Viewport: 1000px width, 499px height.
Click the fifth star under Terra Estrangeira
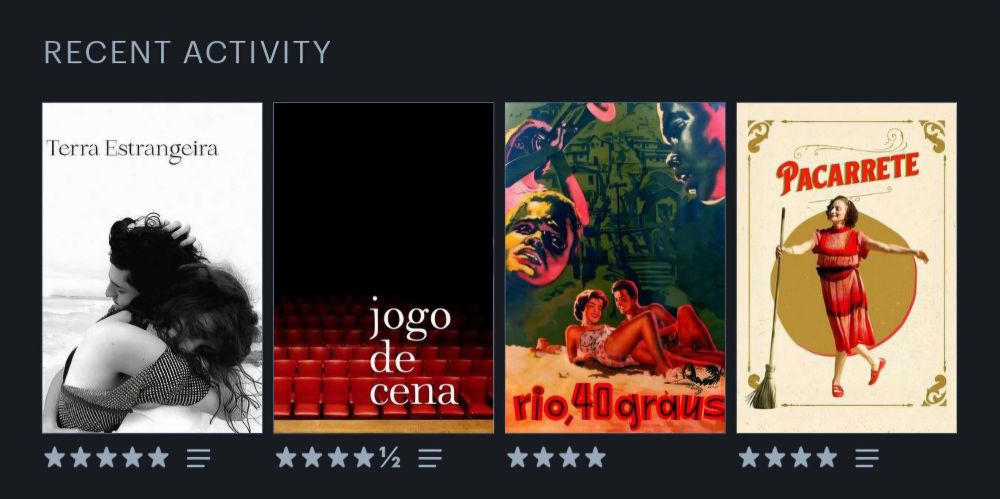click(158, 457)
